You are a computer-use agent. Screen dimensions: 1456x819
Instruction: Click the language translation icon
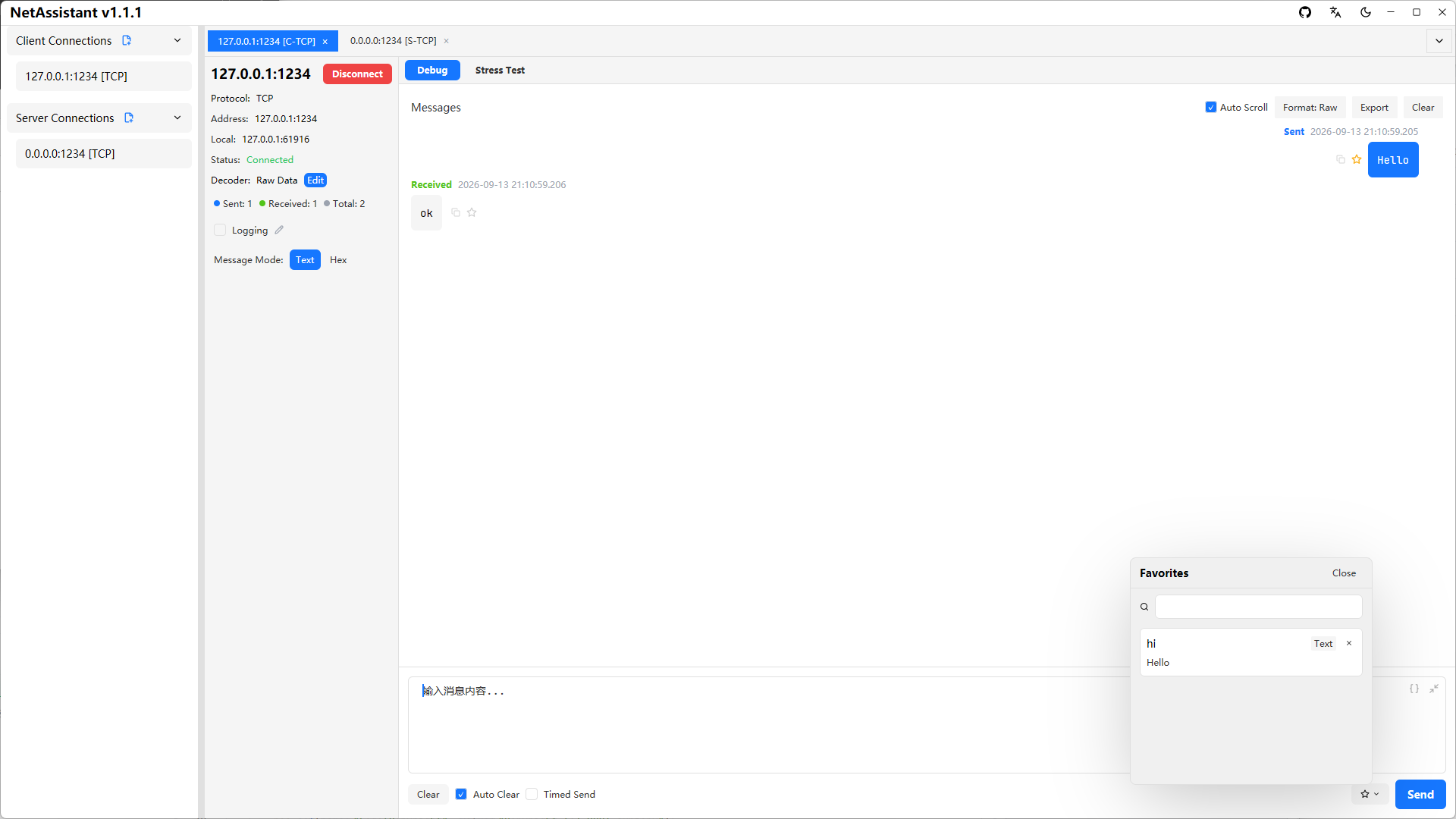[1335, 12]
